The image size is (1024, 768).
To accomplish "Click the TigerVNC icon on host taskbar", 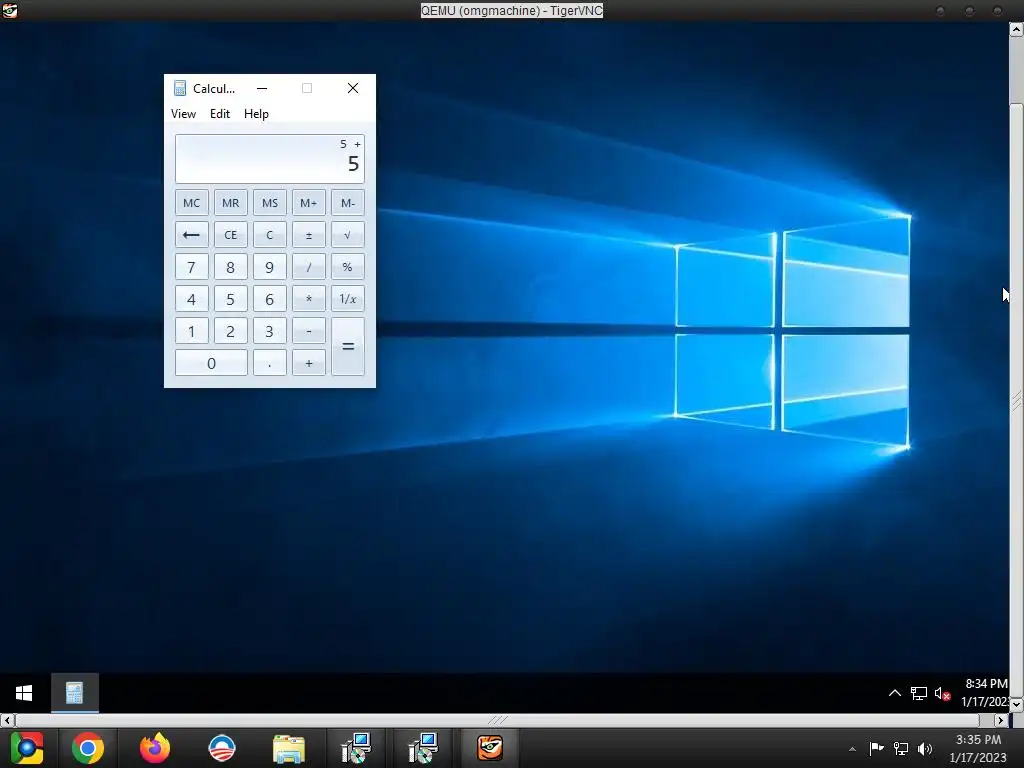I will point(489,748).
